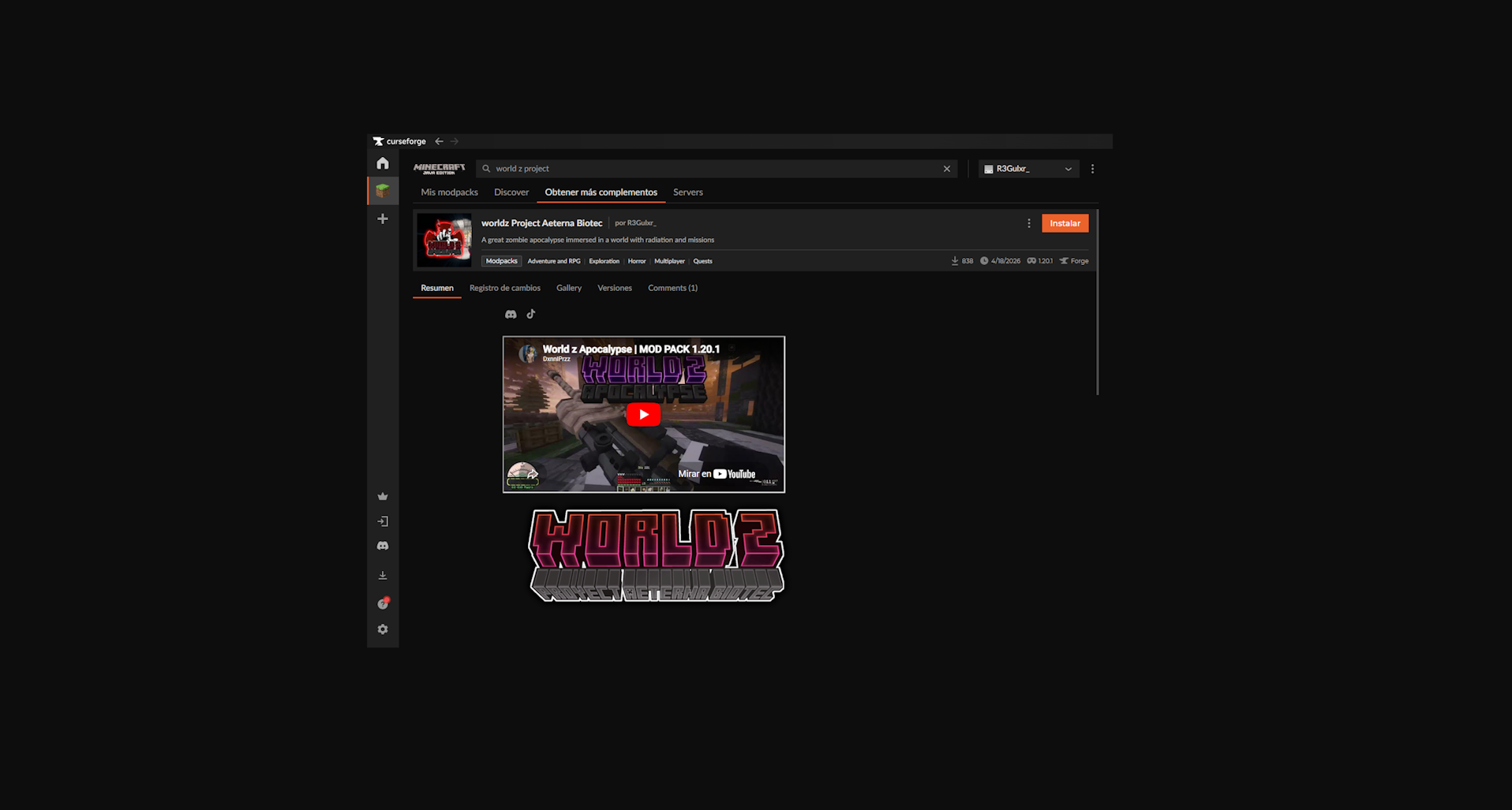The width and height of the screenshot is (1512, 810).
Task: Open settings gear in the sidebar
Action: pyautogui.click(x=383, y=629)
